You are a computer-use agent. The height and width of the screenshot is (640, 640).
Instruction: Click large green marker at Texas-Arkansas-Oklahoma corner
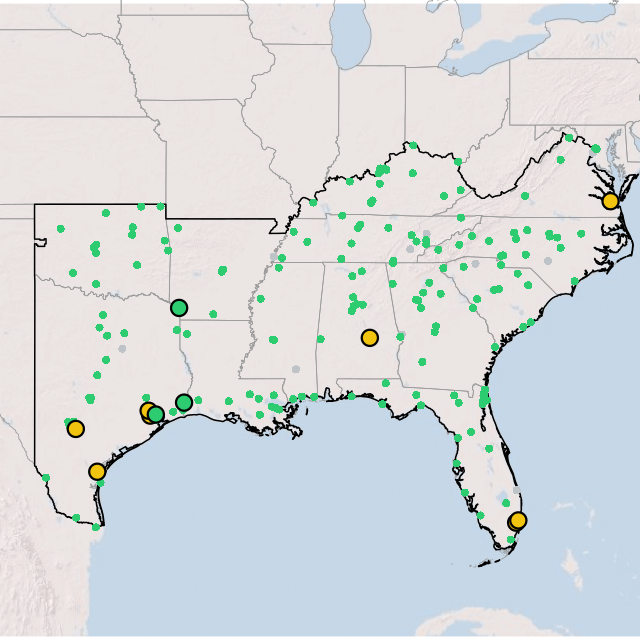179,308
